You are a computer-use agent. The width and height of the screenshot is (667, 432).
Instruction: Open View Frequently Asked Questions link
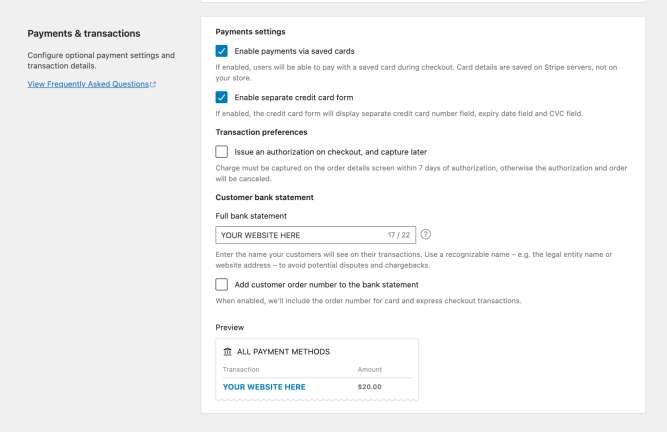[88, 84]
